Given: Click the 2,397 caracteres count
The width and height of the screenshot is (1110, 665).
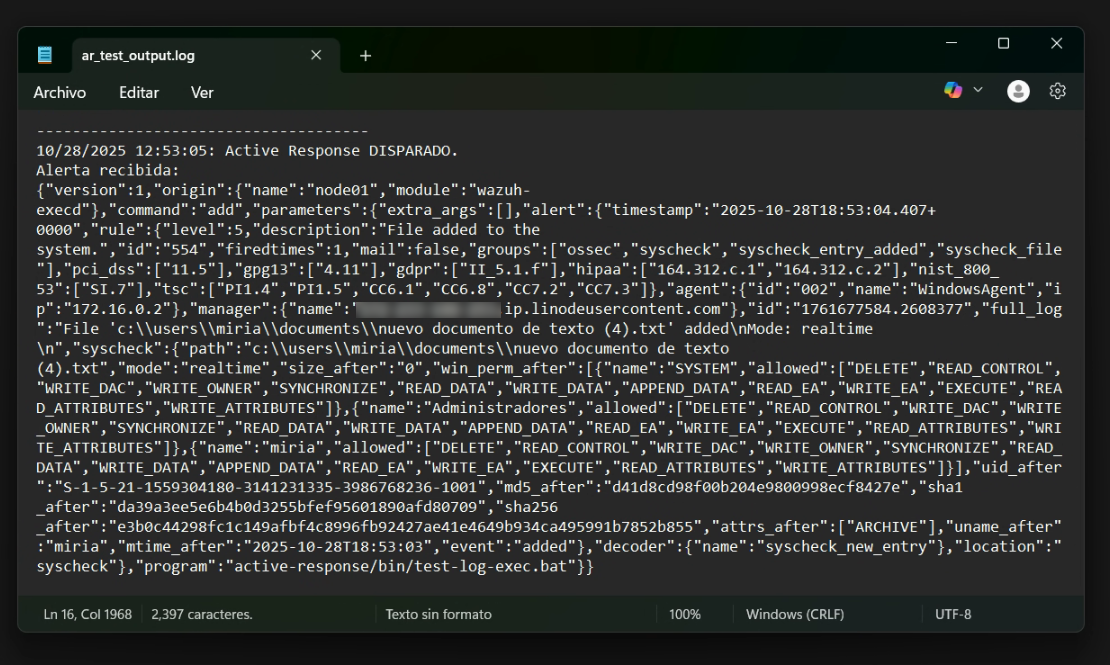Looking at the screenshot, I should point(202,614).
